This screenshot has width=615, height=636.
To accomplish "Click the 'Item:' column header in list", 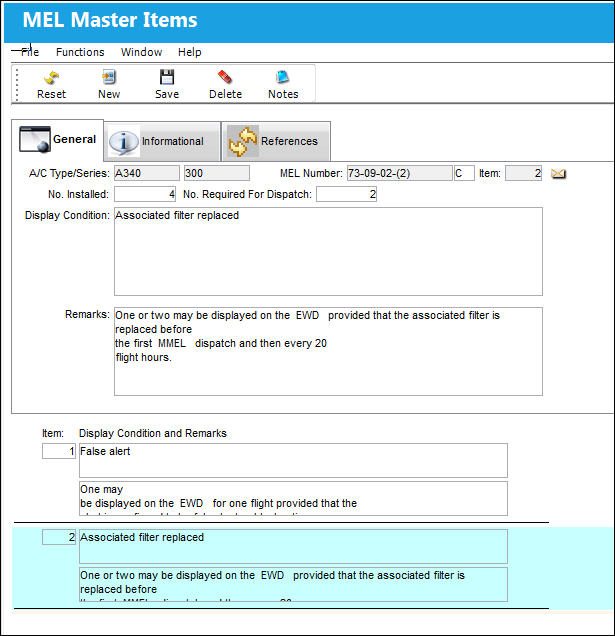I will [x=53, y=433].
